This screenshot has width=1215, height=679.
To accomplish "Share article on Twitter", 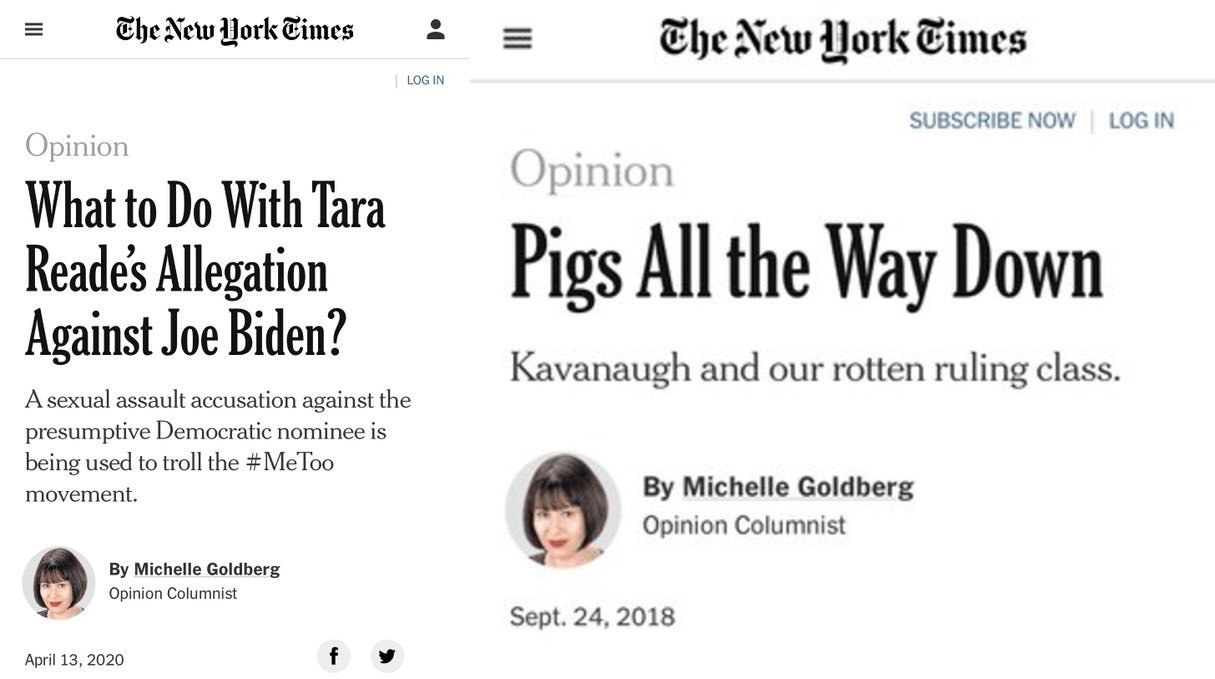I will (387, 656).
